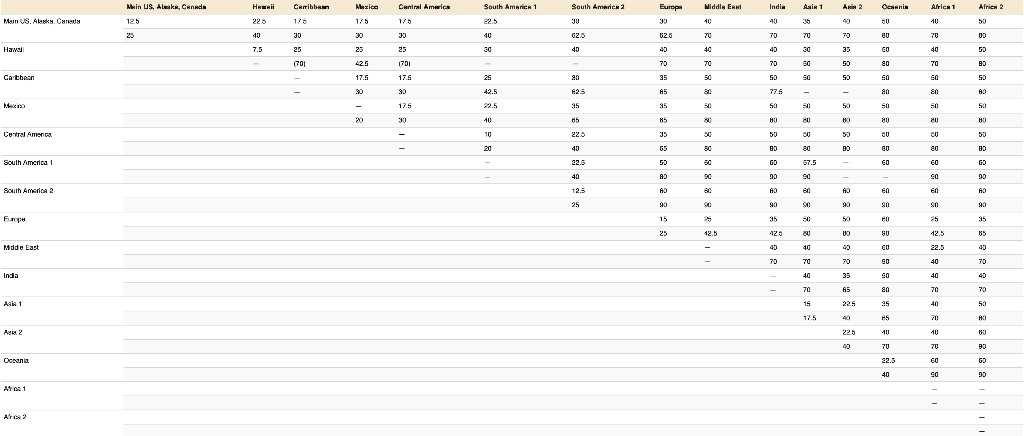Click the Middle East row label
The image size is (1024, 436).
pos(21,246)
